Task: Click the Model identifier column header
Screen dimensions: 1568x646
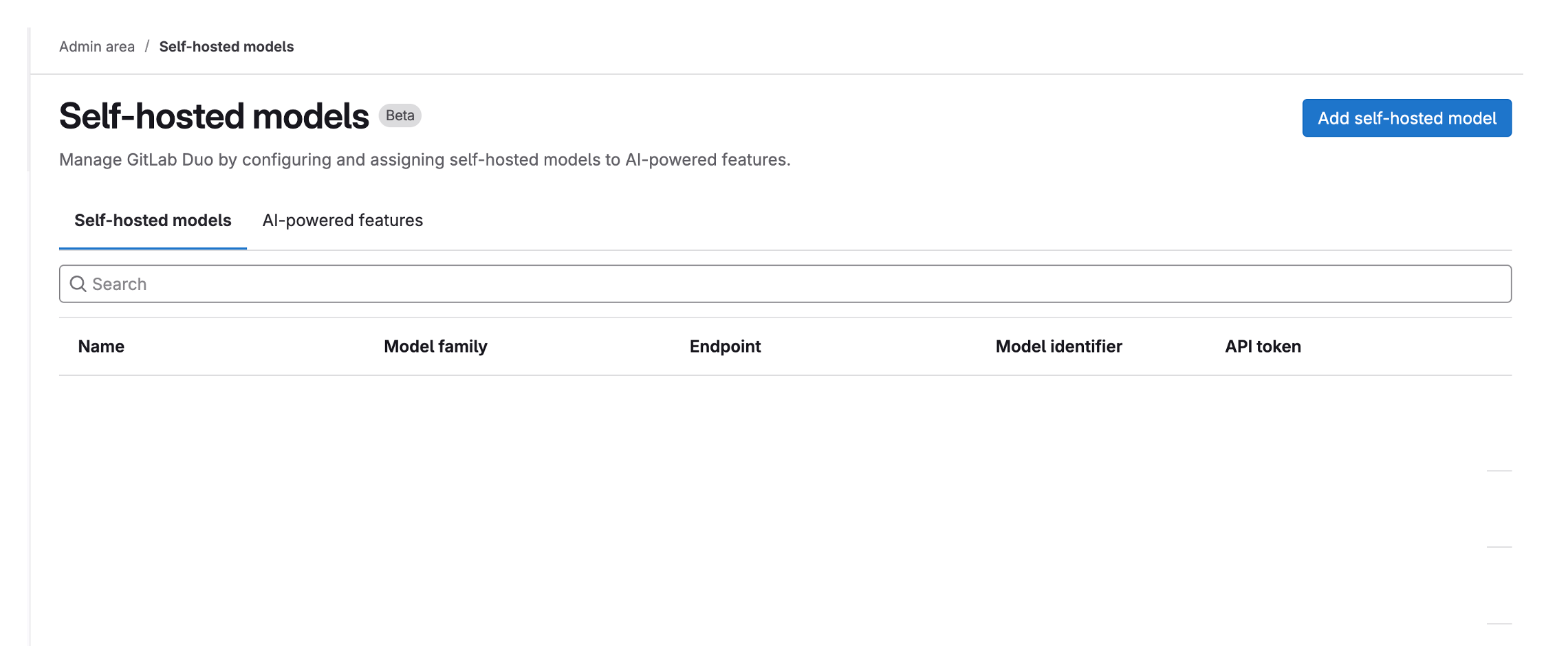Action: pos(1058,346)
